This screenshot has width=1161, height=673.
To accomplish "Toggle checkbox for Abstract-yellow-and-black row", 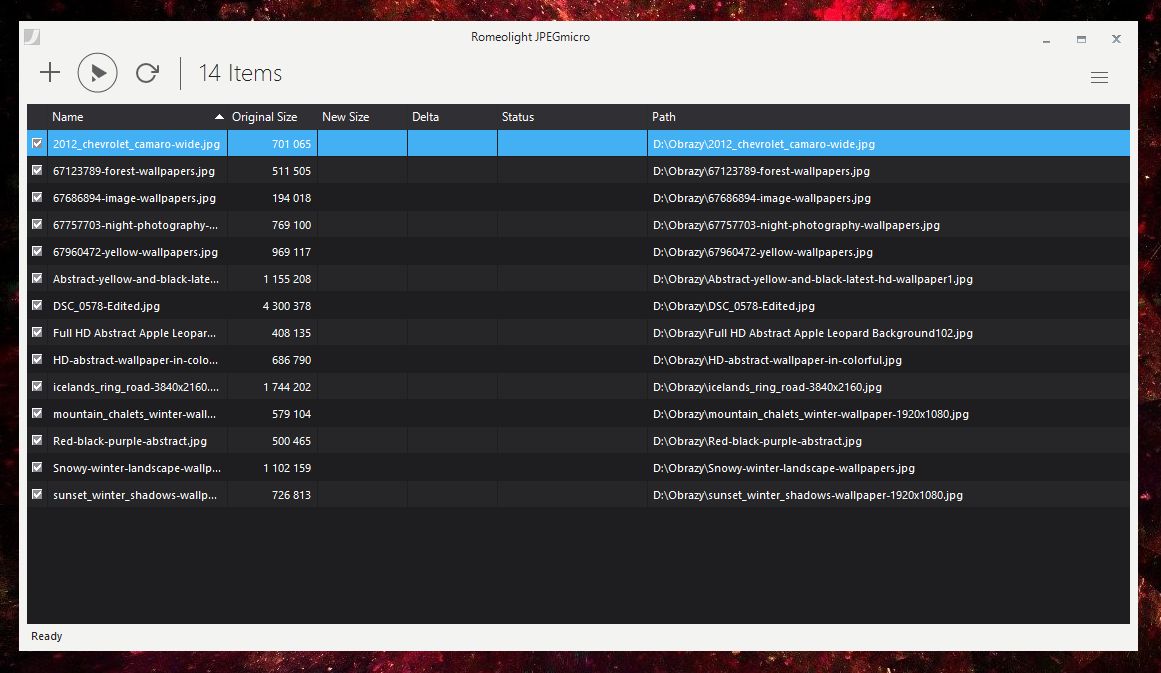I will [x=37, y=278].
